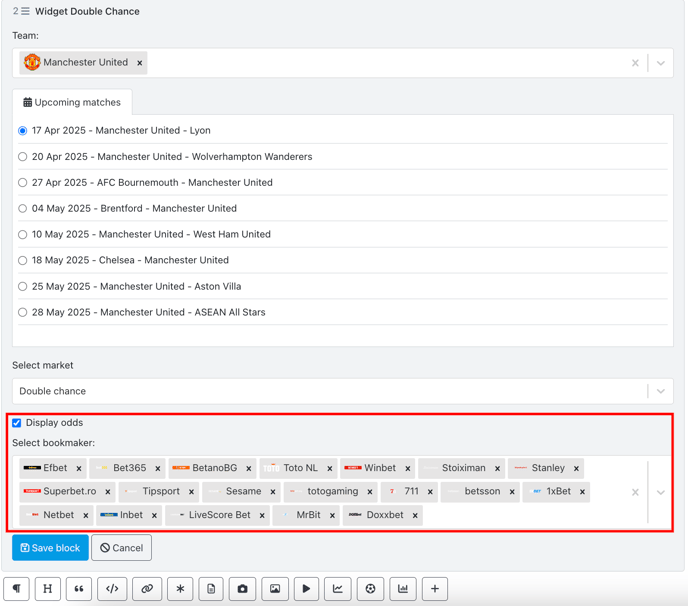Remove Winbet bookmaker tag
688x606 pixels.
pyautogui.click(x=408, y=468)
